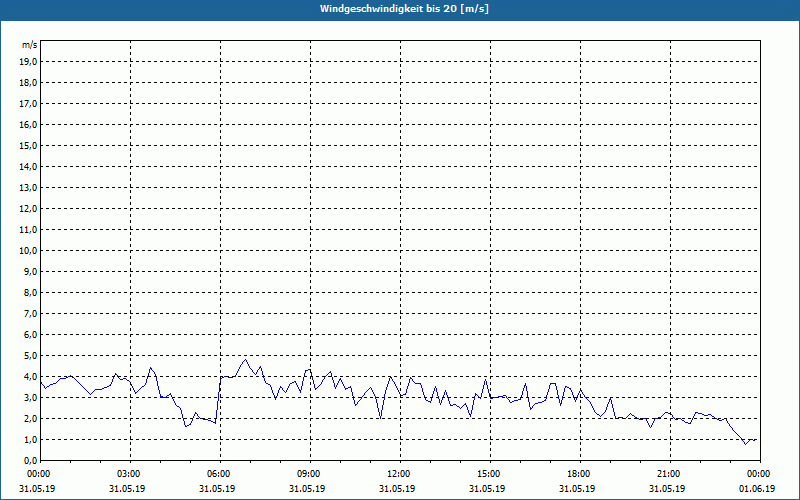The height and width of the screenshot is (500, 800).
Task: Click the date label '31.05.19' under 06:00
Action: point(217,489)
